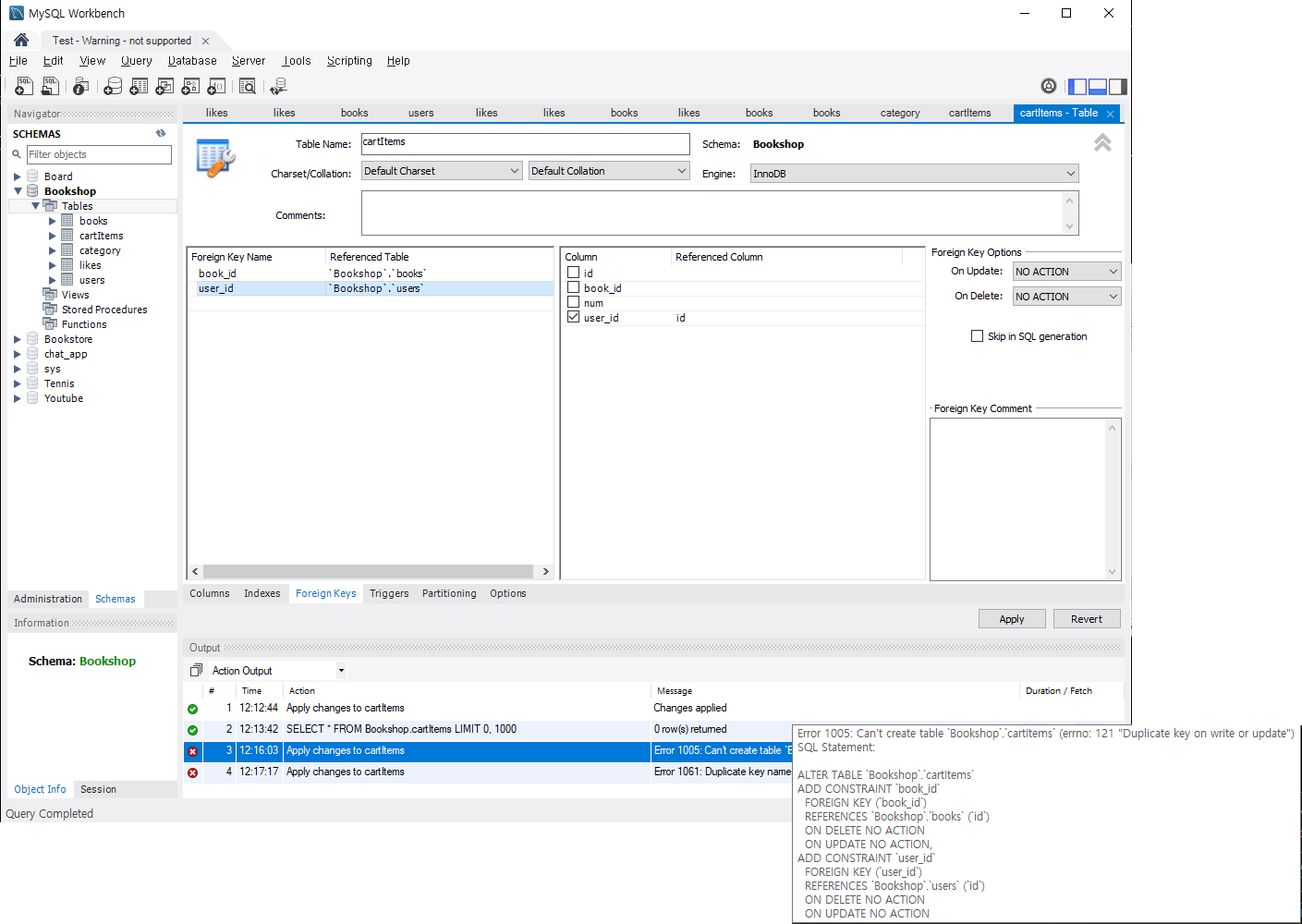Select the chat_app schema
Screen dimensions: 1302x924
(x=66, y=354)
